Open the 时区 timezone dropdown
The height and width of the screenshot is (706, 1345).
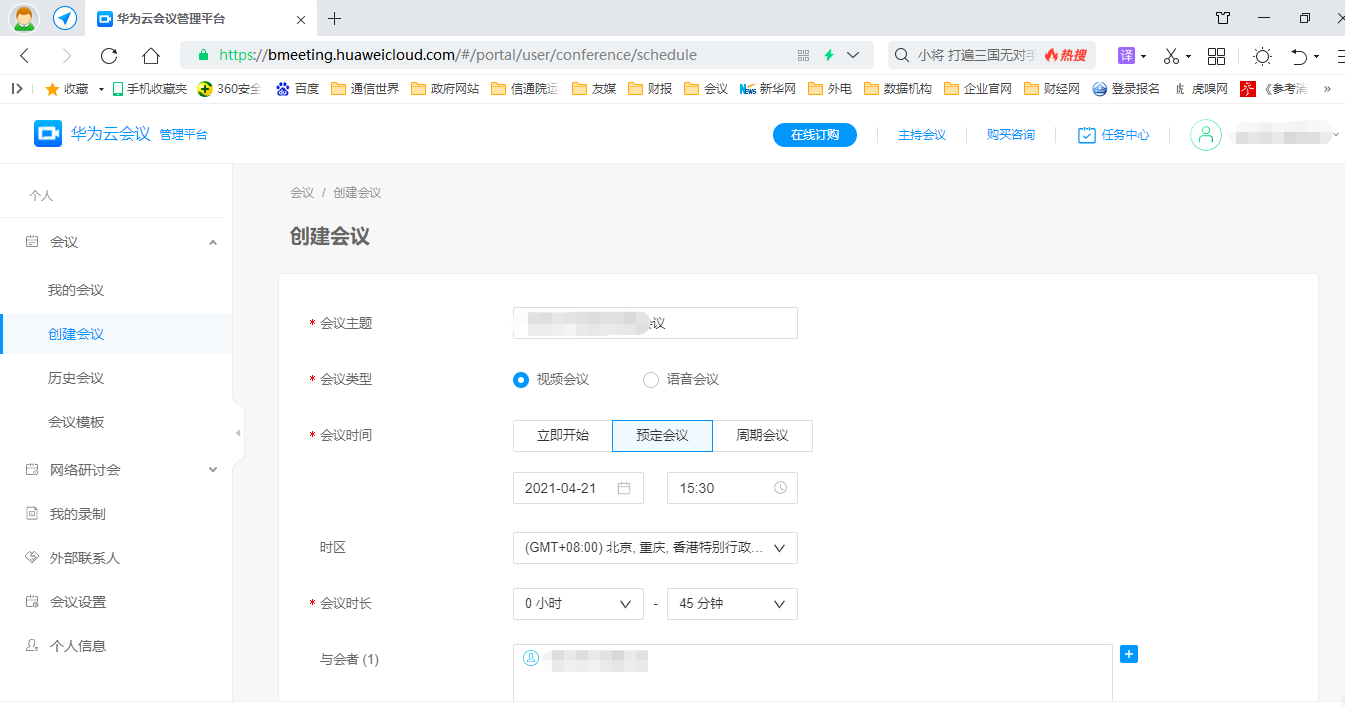coord(655,548)
